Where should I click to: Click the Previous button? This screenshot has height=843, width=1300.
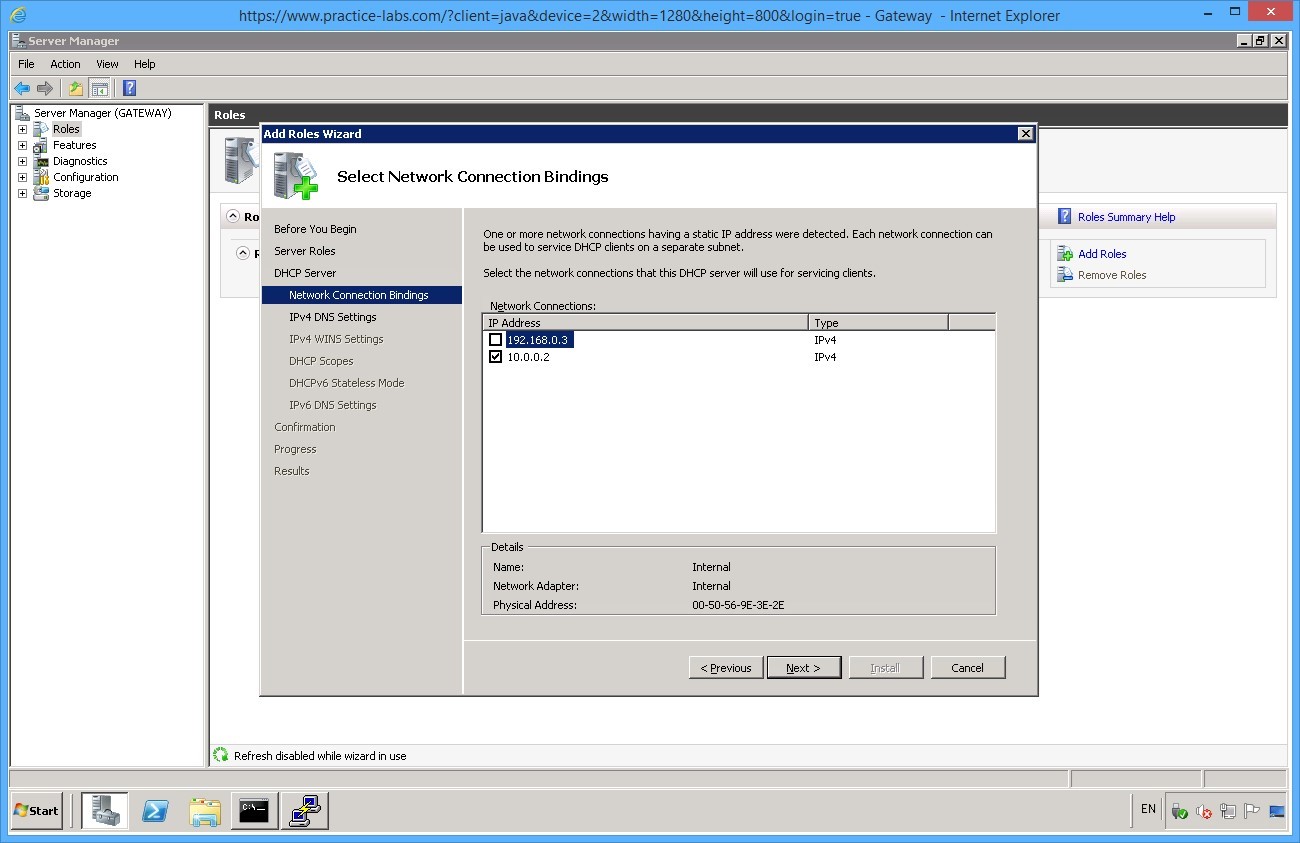726,668
